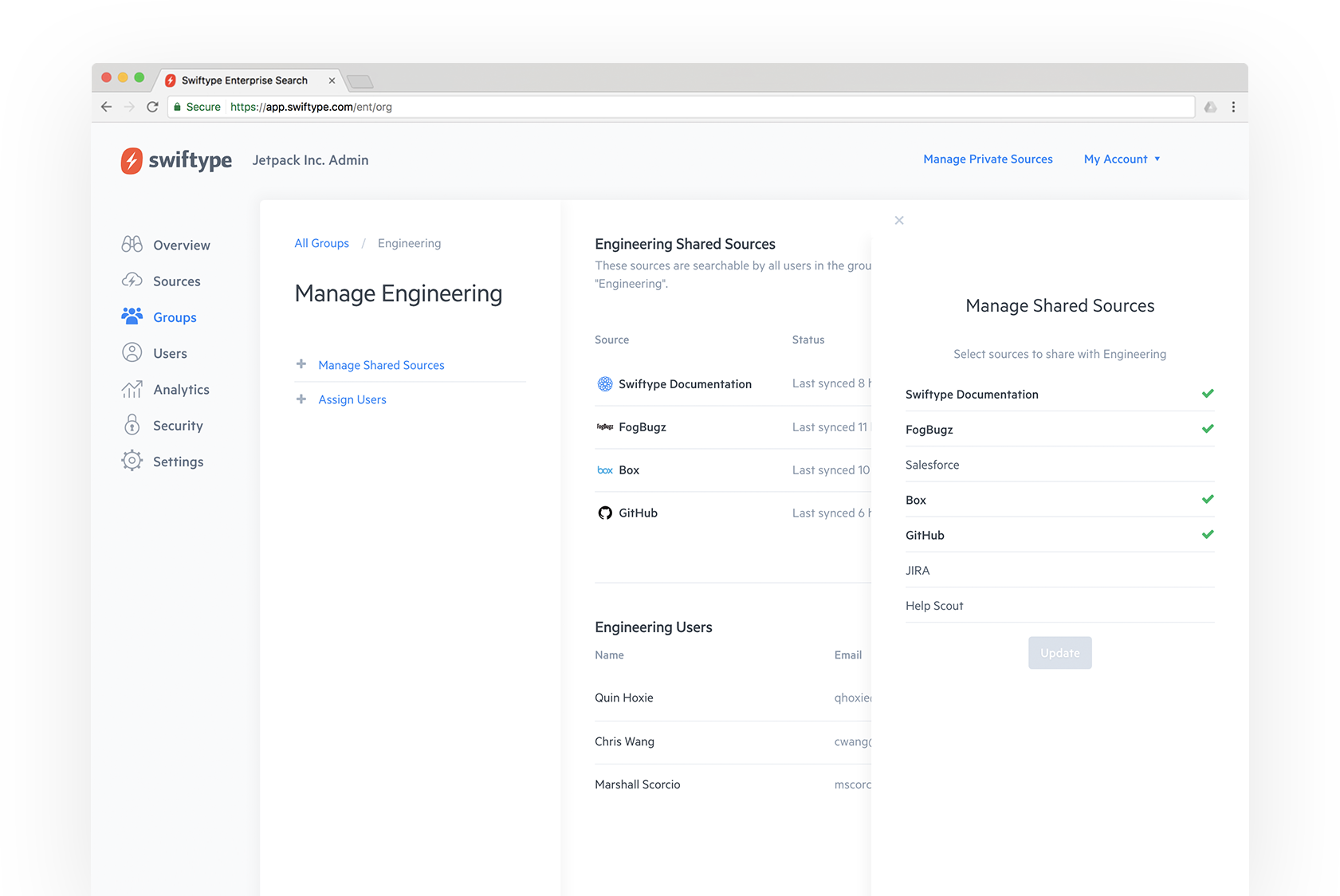Screen dimensions: 1340x896
Task: Click the browser address bar URL
Action: click(311, 107)
